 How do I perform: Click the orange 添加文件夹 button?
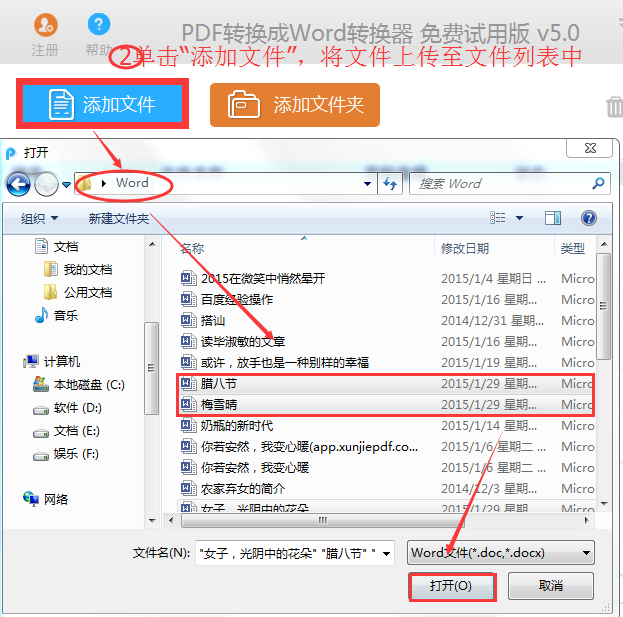point(295,105)
